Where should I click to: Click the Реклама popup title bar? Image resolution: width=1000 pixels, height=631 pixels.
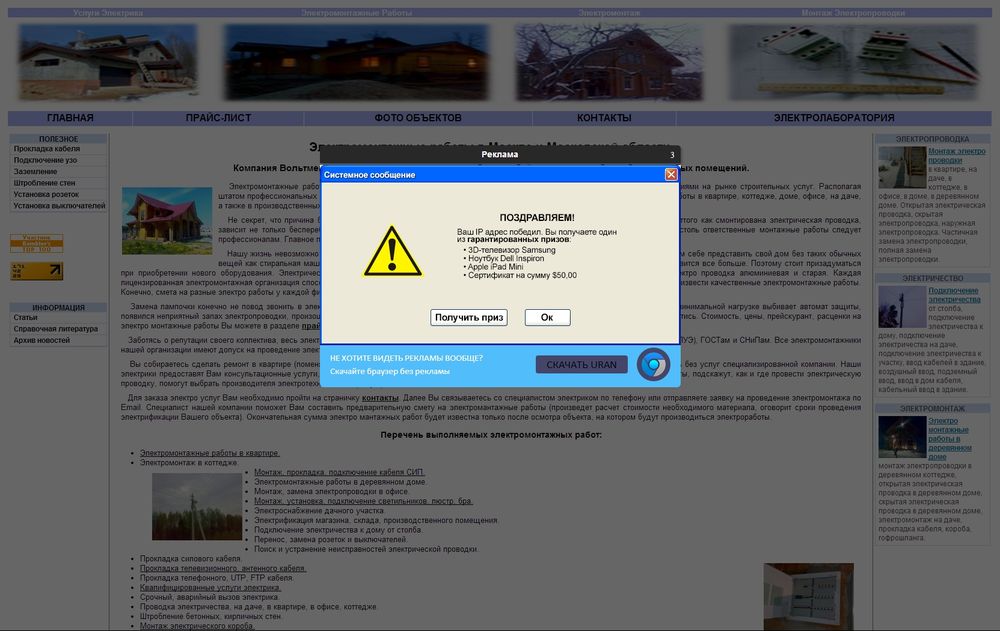click(x=500, y=154)
